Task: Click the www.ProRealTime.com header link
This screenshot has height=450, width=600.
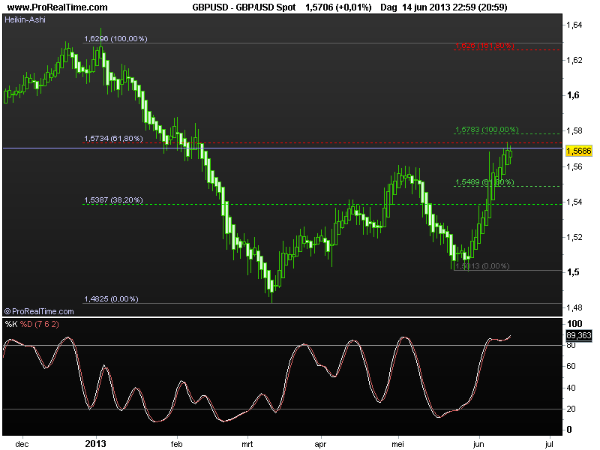Action: tap(58, 7)
